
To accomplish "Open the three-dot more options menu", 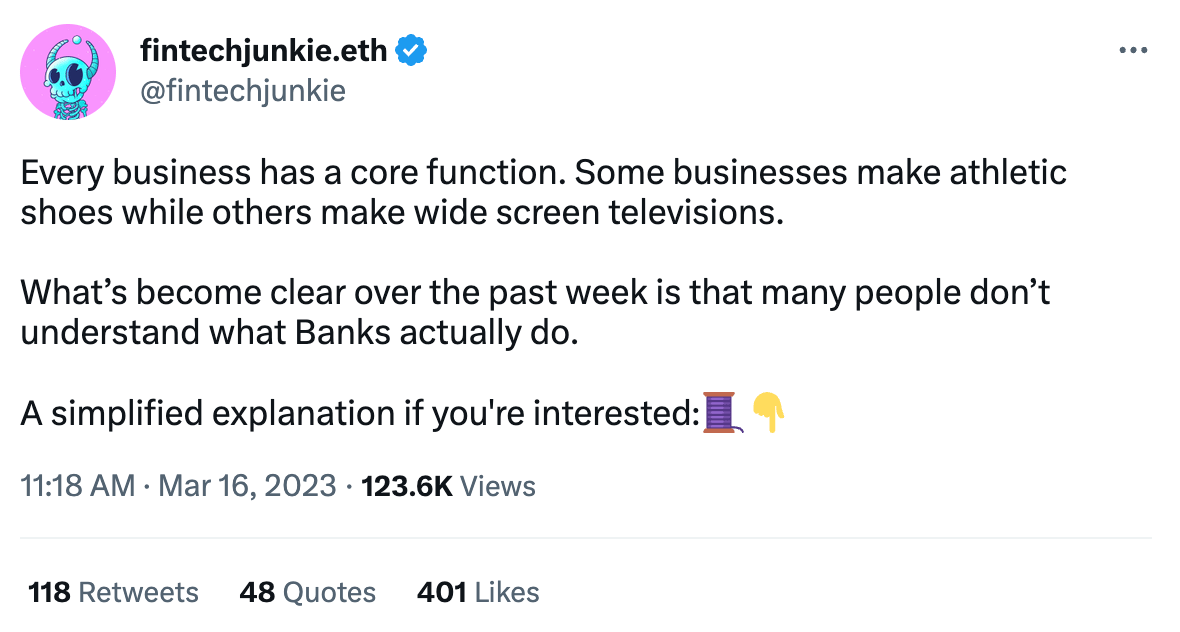I will pos(1133,50).
